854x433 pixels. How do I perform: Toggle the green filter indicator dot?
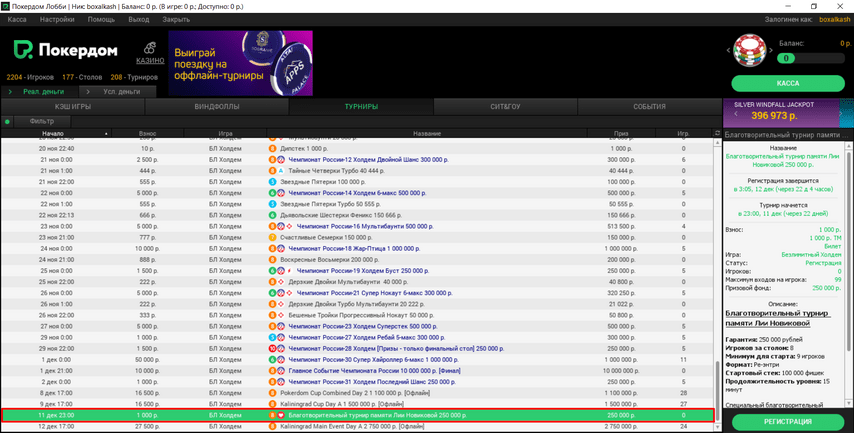pos(7,121)
